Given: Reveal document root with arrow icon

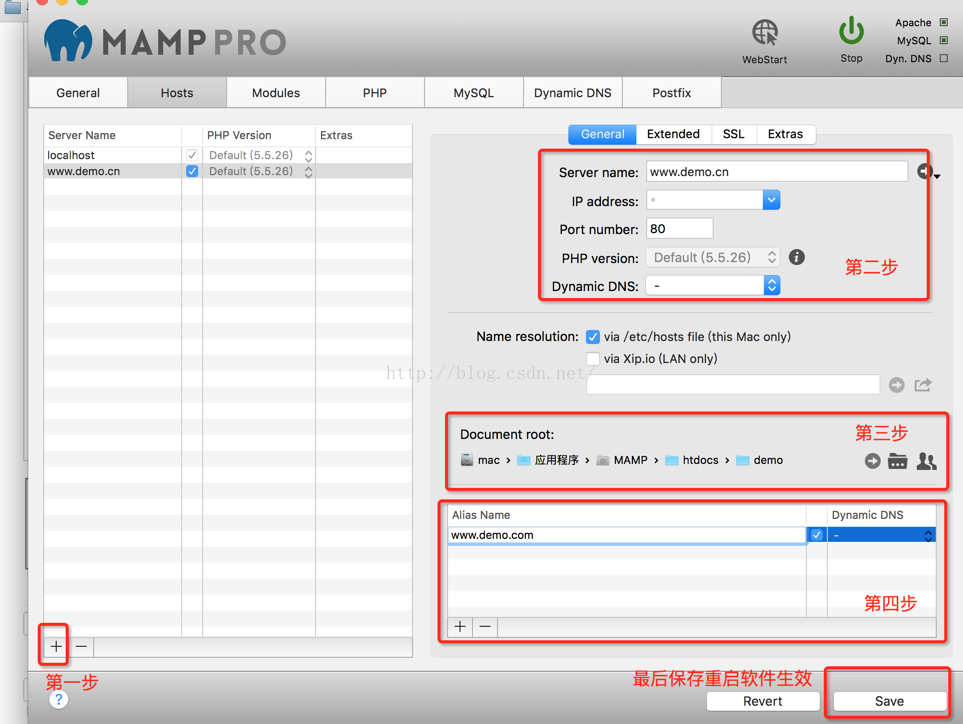Looking at the screenshot, I should point(872,461).
